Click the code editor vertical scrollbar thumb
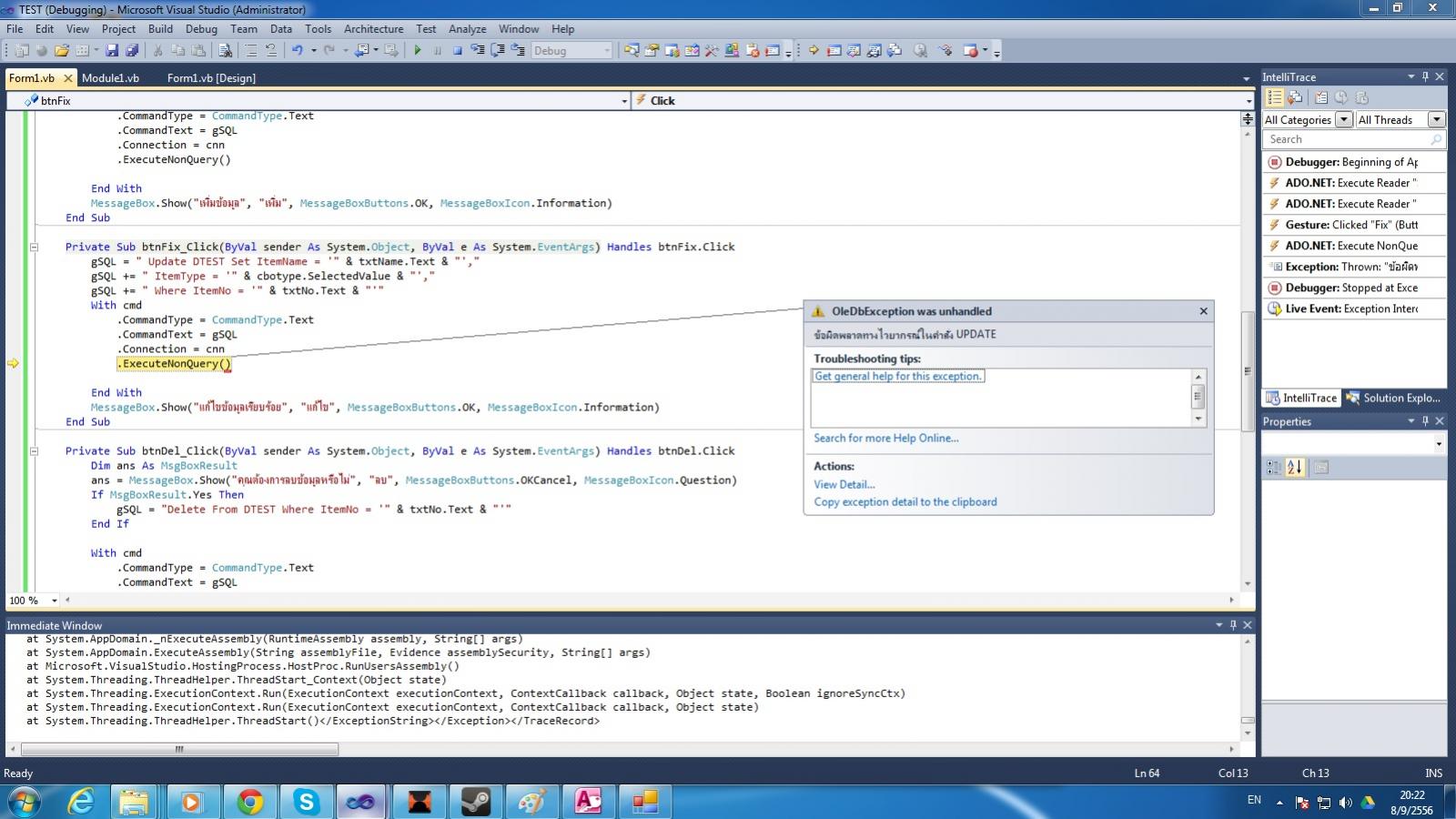The width and height of the screenshot is (1456, 819). [1247, 371]
